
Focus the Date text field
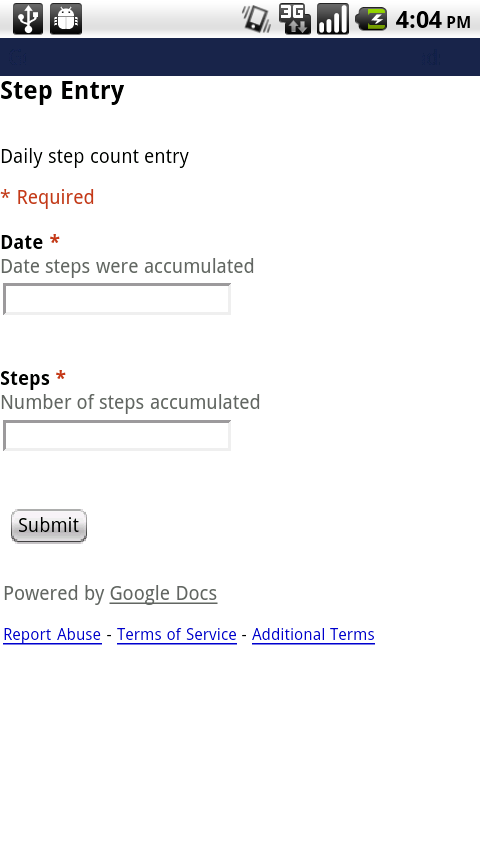pos(117,299)
